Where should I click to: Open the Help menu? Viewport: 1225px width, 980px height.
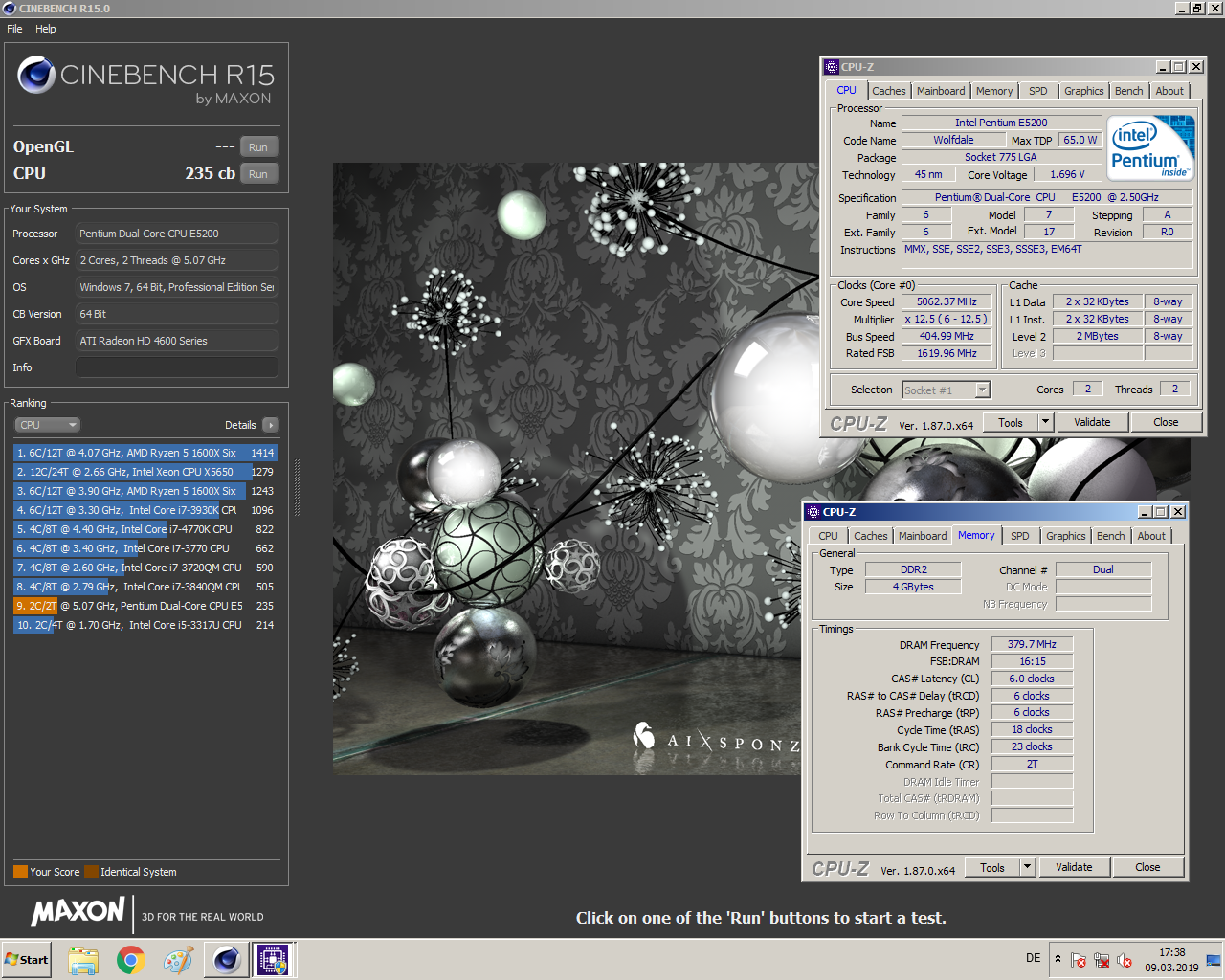[46, 29]
